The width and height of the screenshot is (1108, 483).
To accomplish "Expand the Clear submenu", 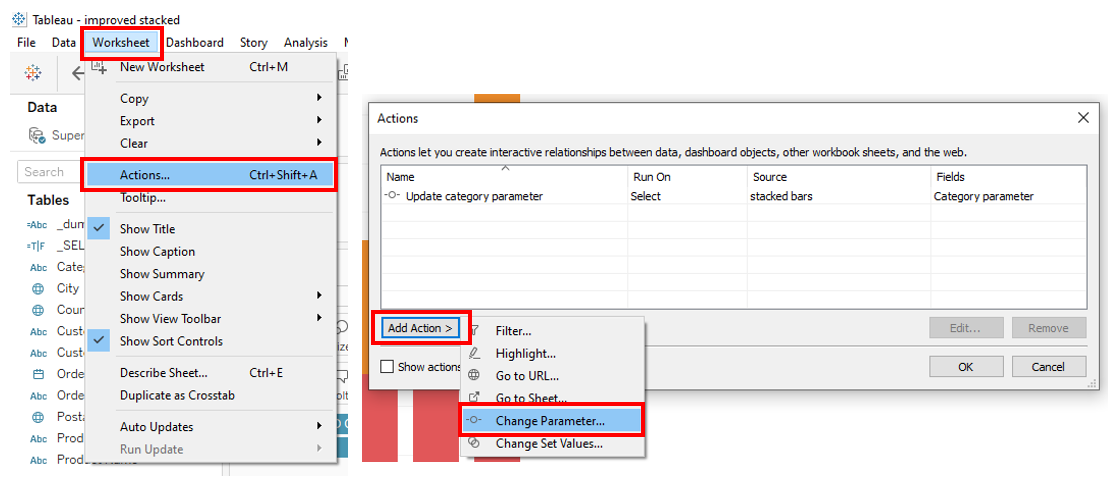I will click(x=210, y=143).
